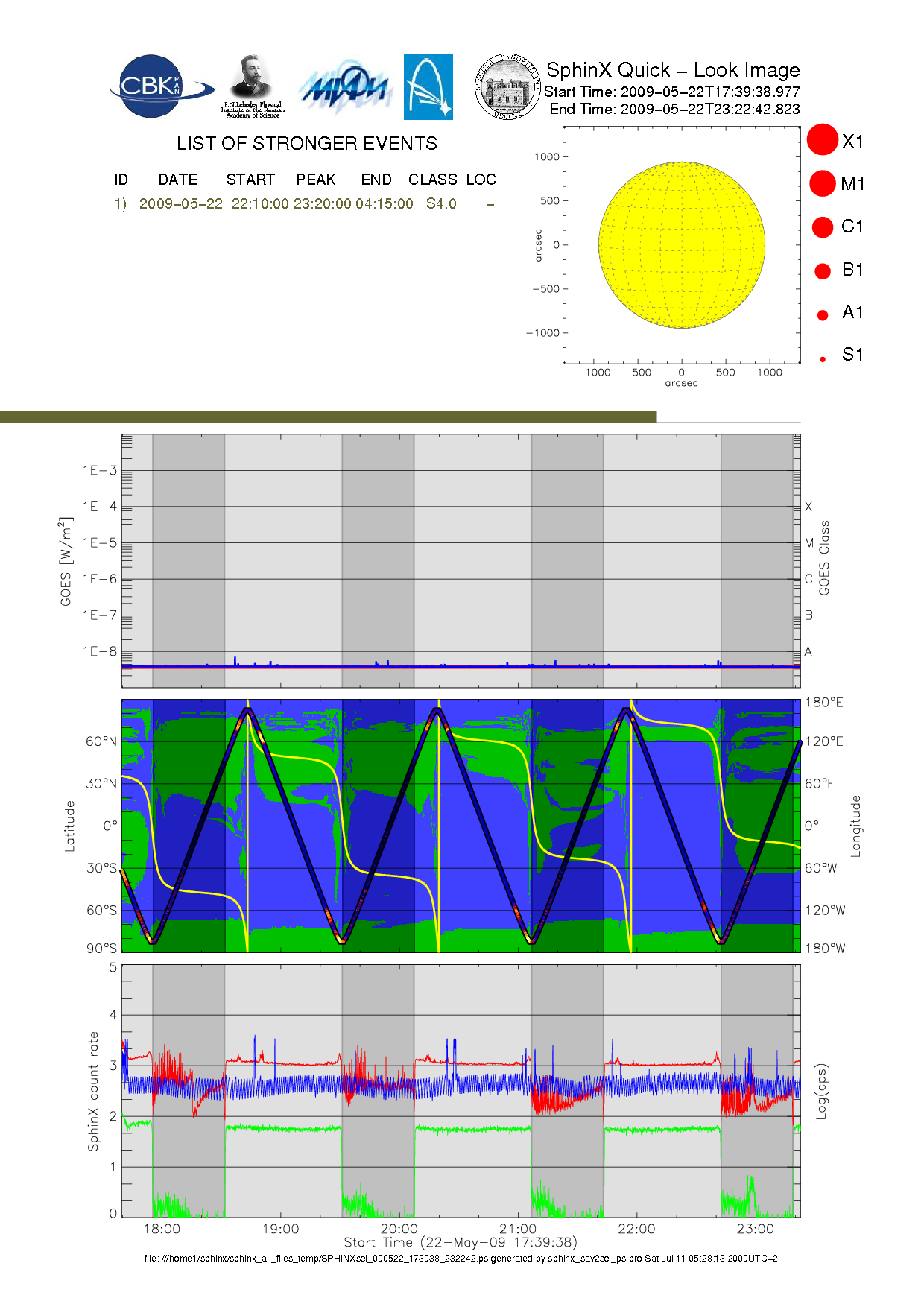Click the blue comet emblem logo
The width and height of the screenshot is (924, 1307).
pyautogui.click(x=428, y=86)
